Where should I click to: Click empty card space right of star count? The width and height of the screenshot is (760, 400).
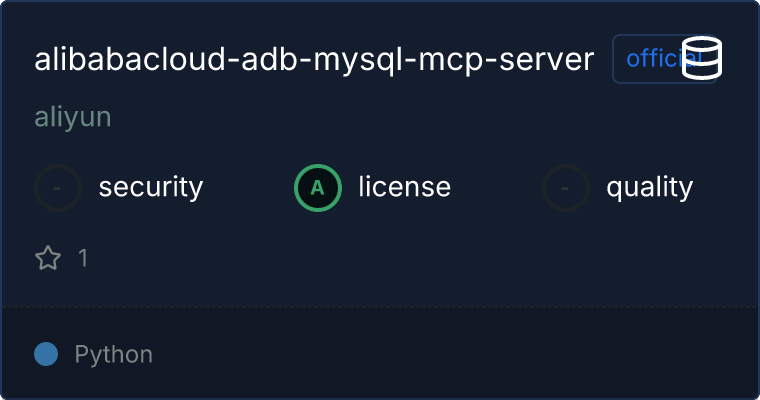click(400, 259)
